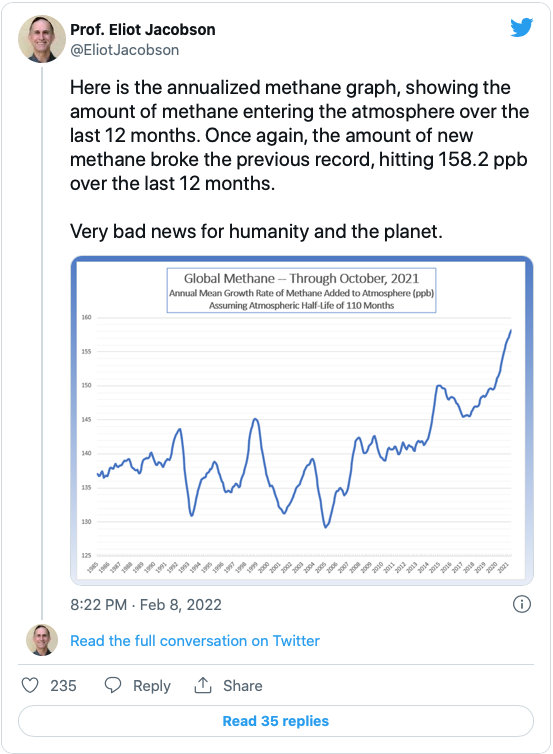The image size is (553, 754).
Task: Open the Prof. Eliot Jacobson display name
Action: click(143, 30)
